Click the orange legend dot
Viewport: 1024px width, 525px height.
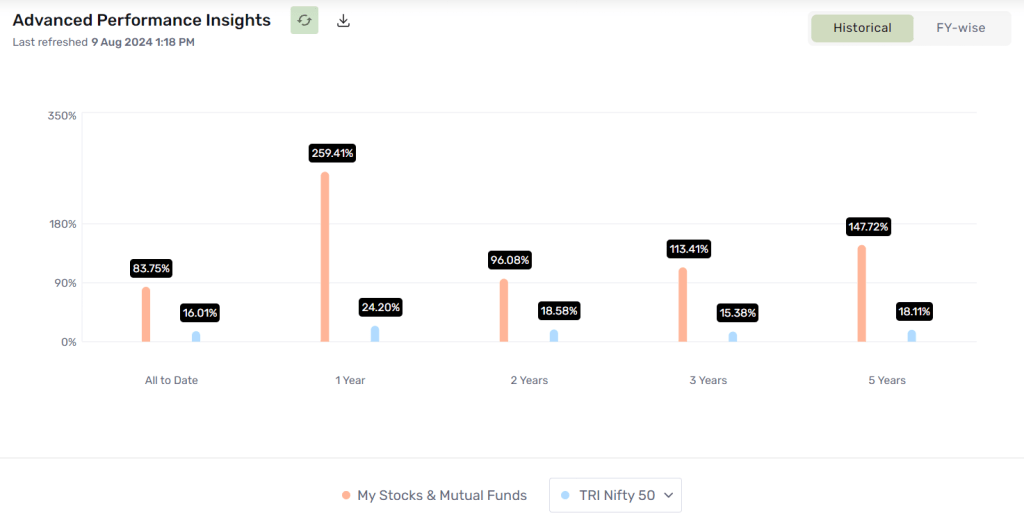pyautogui.click(x=346, y=495)
